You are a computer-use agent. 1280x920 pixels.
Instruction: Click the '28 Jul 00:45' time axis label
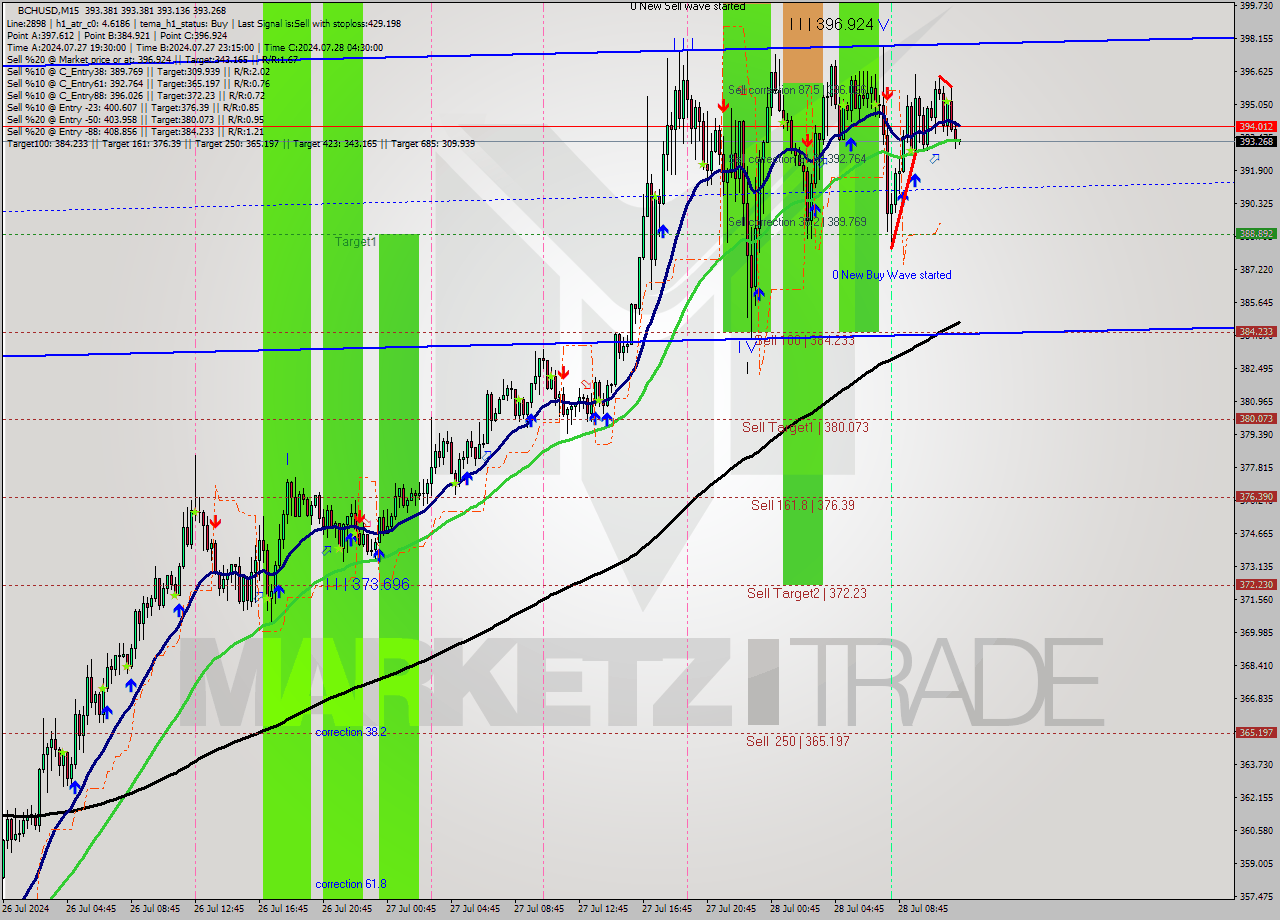796,909
